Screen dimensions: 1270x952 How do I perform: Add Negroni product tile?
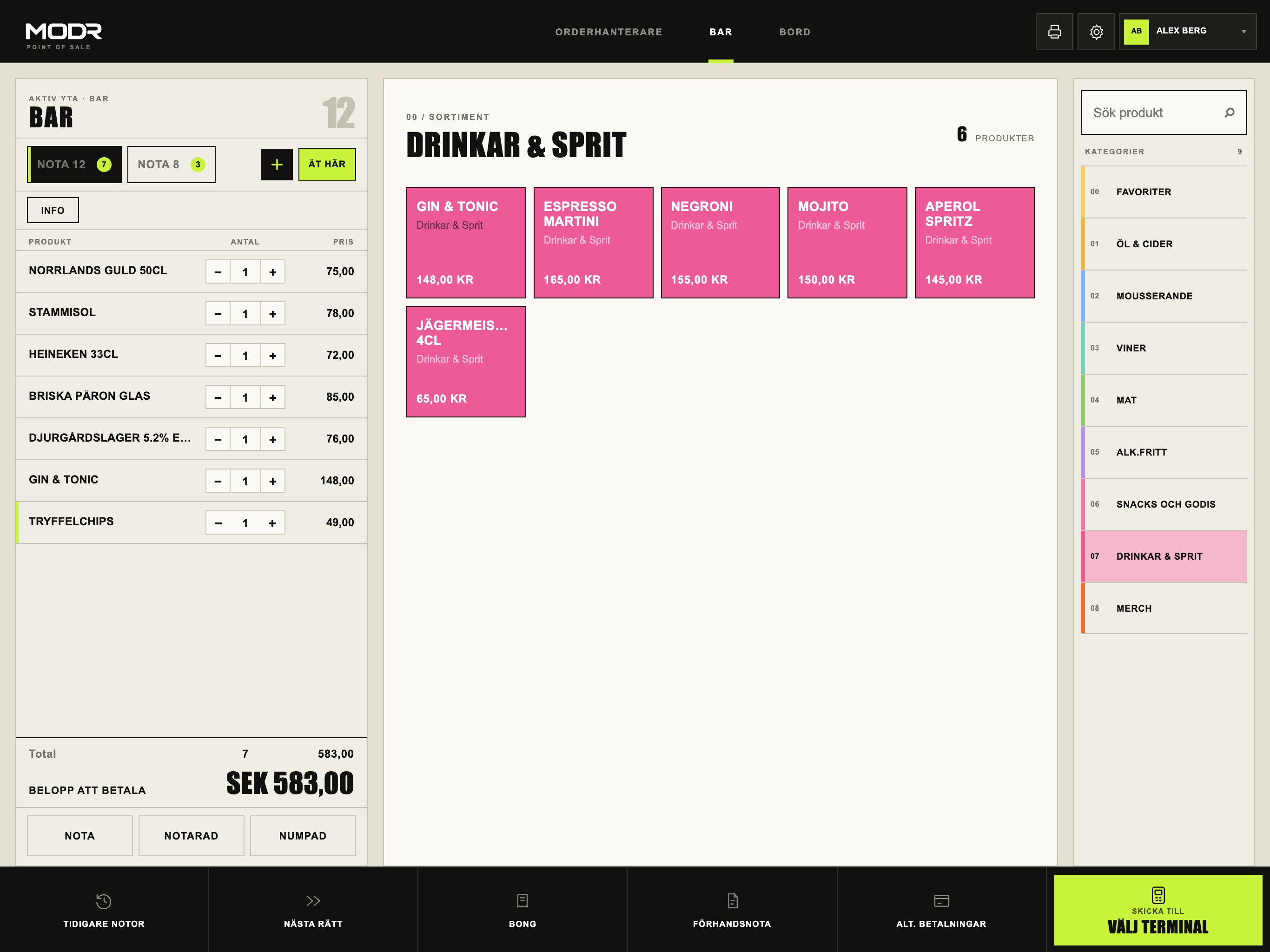720,242
